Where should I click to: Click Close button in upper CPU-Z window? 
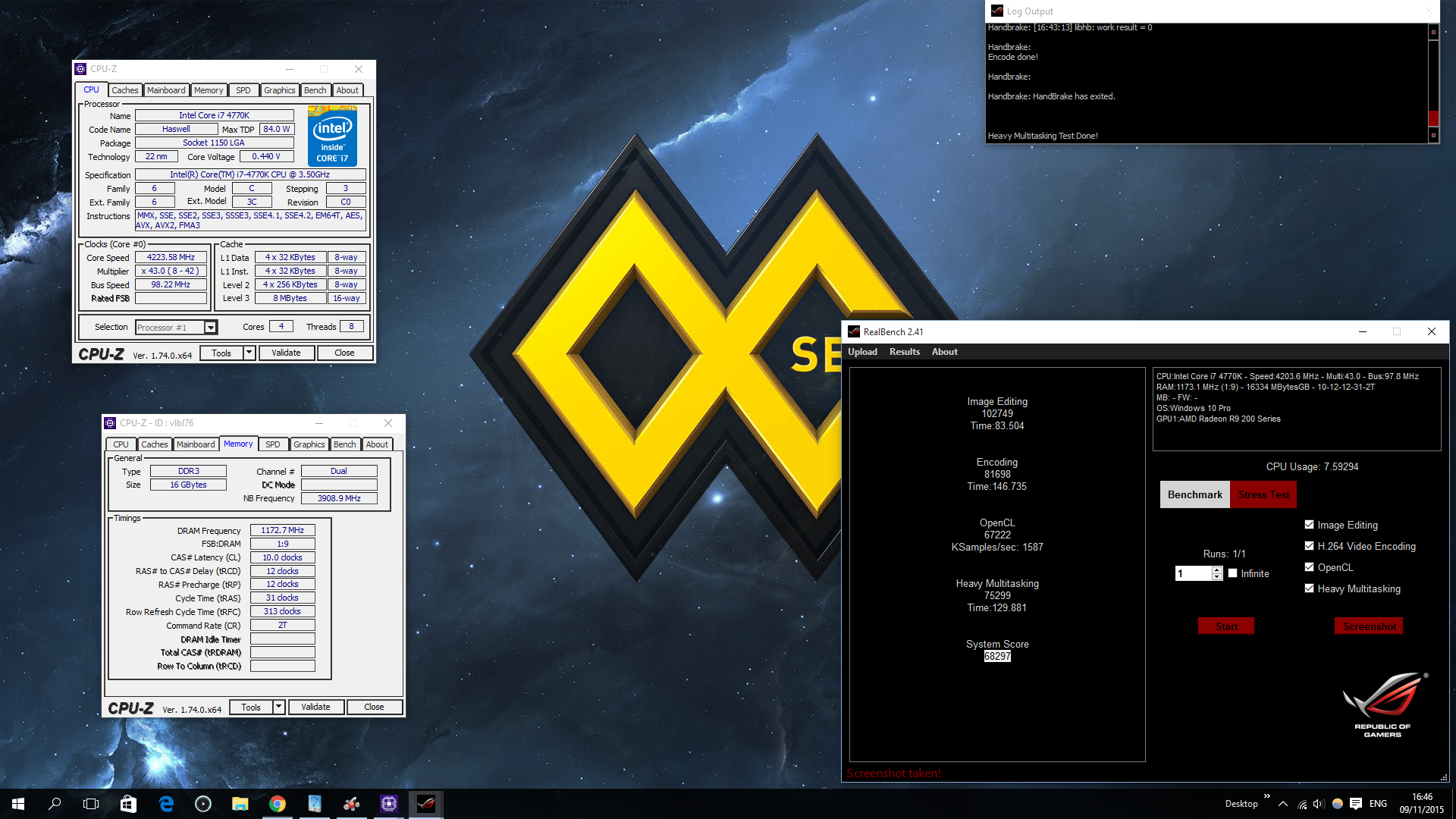point(344,353)
